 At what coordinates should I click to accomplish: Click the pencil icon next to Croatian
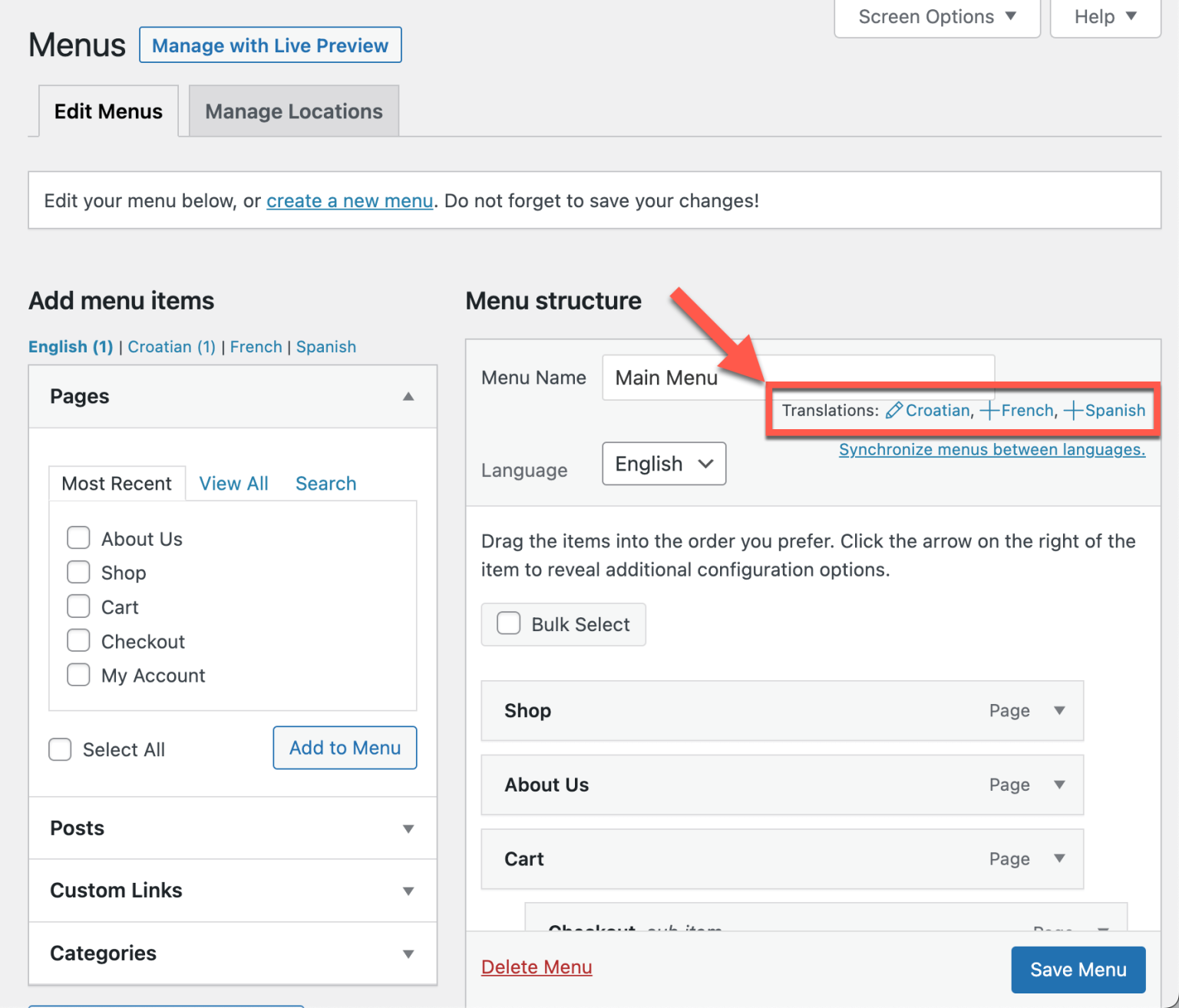pos(893,411)
